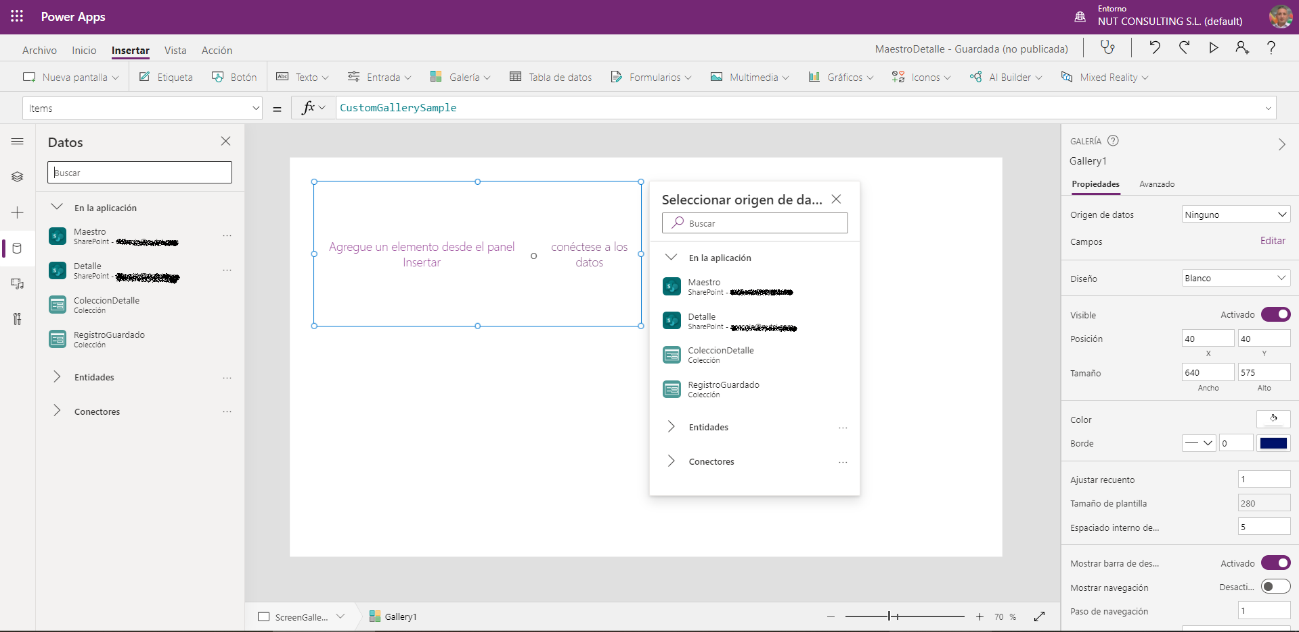
Task: Click Buscar field in popup
Action: 755,223
